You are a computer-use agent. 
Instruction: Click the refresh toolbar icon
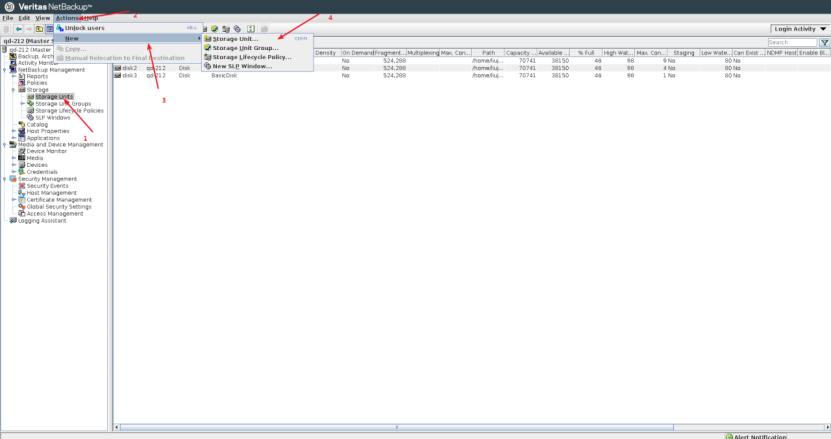coord(251,29)
